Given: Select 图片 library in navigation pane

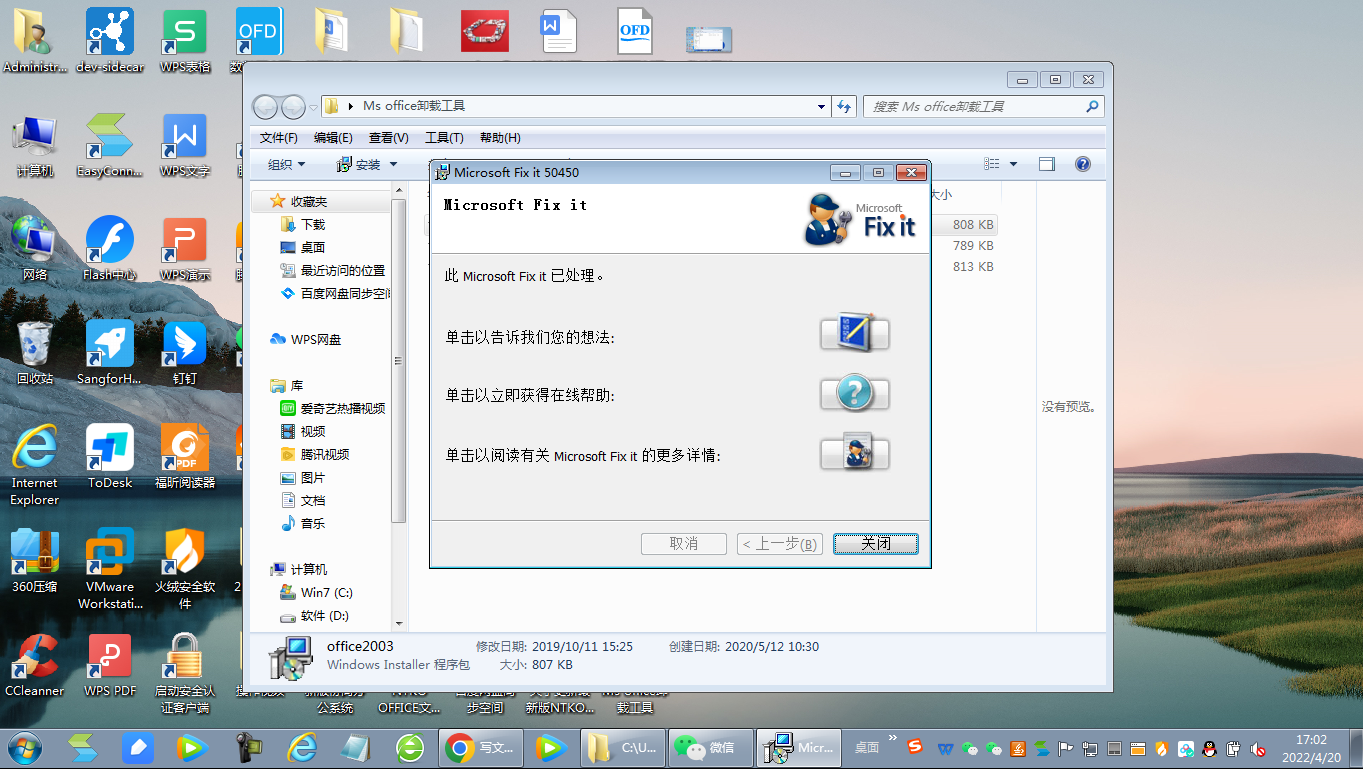Looking at the screenshot, I should (x=303, y=477).
